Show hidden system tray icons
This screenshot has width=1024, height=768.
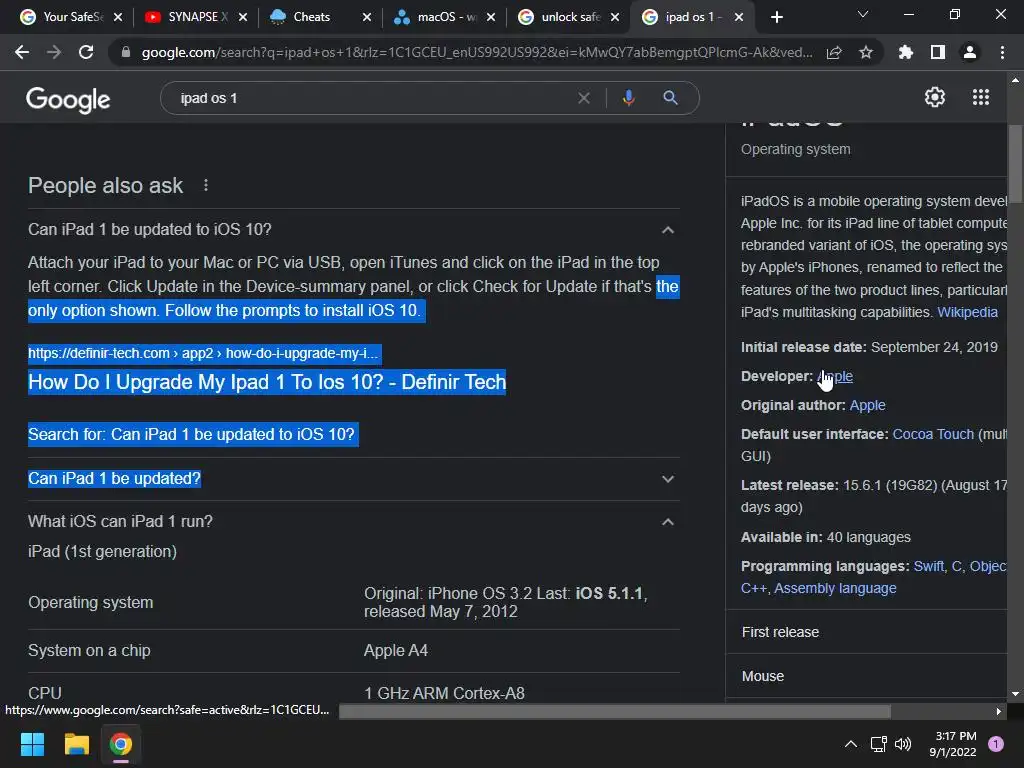click(851, 744)
